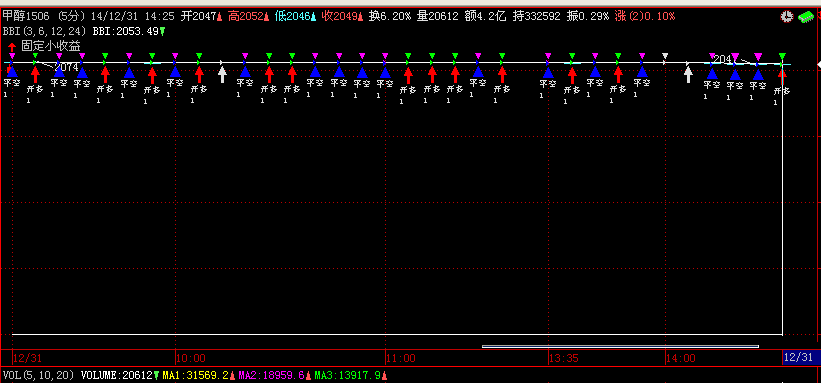Click the 11:00 time axis label
Image resolution: width=821 pixels, height=383 pixels.
pos(401,358)
